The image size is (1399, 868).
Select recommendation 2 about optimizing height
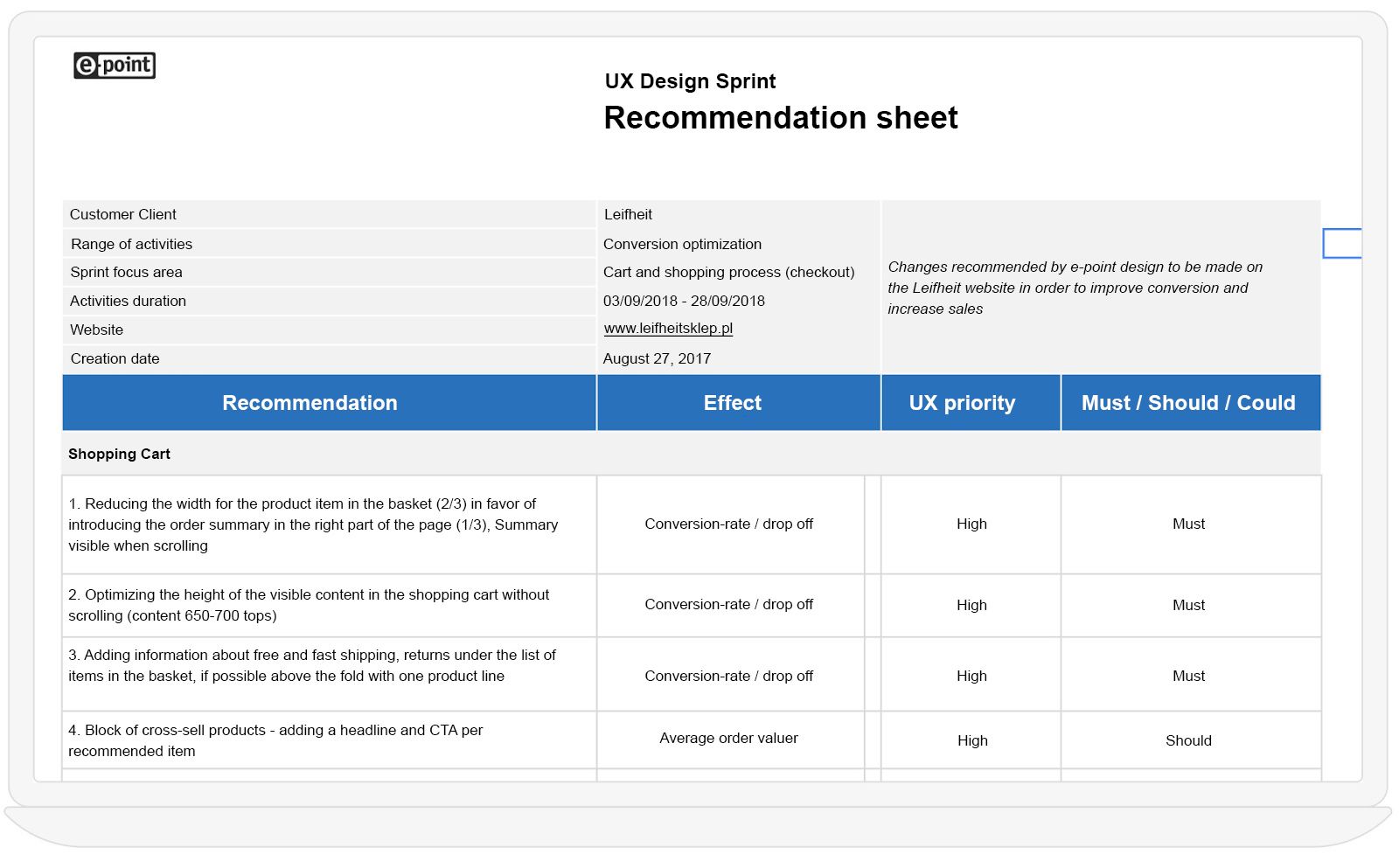coord(309,605)
